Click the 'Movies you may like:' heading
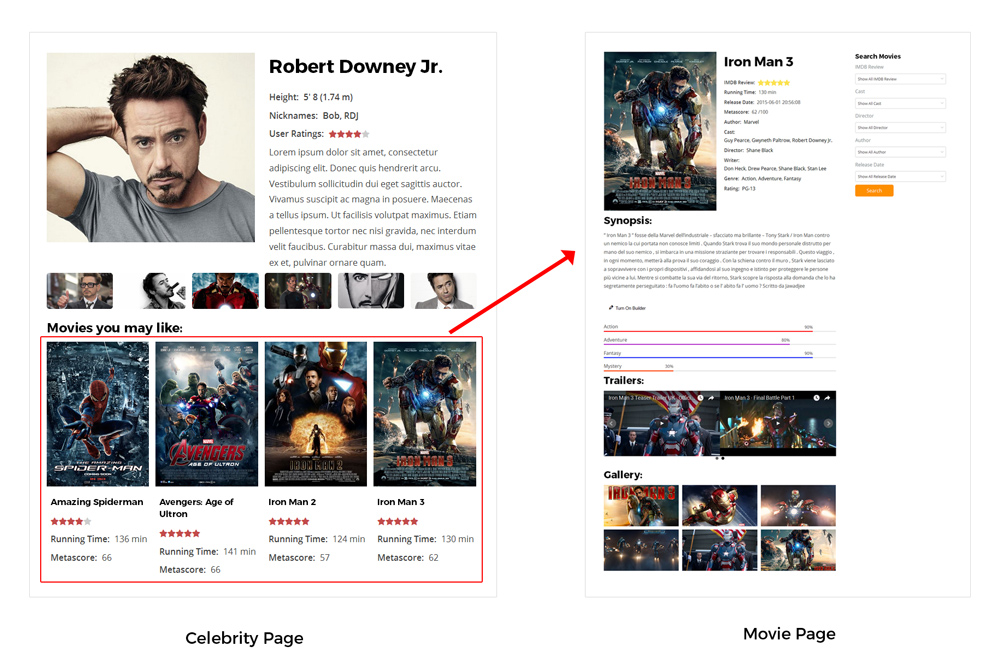 point(115,328)
